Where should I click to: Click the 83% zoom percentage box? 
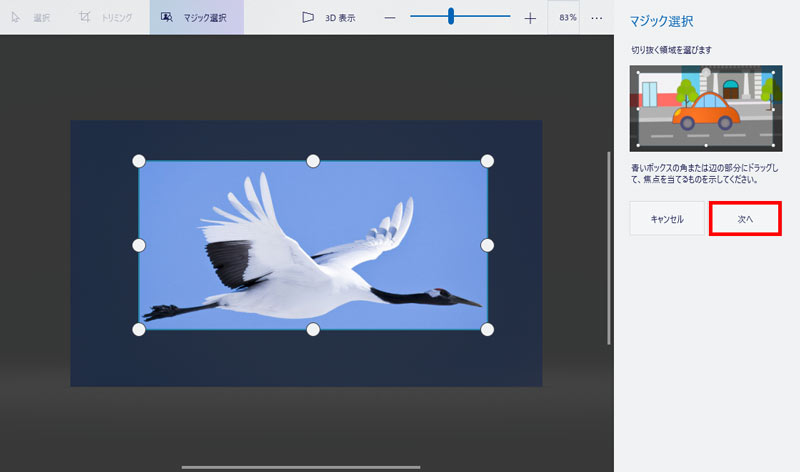coord(566,18)
